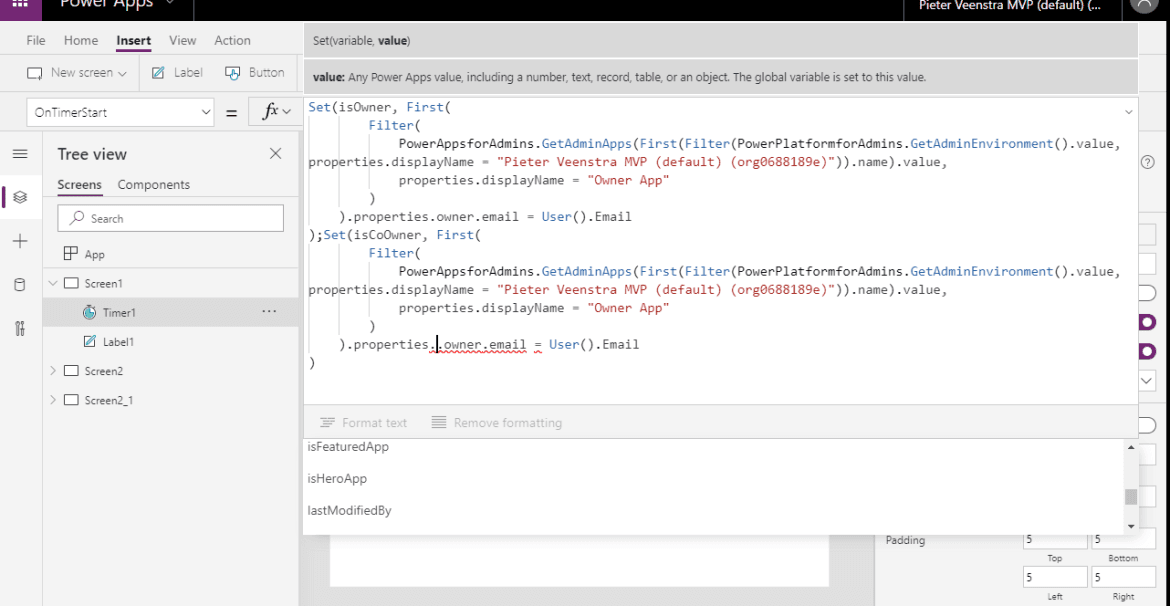Open the app launcher waffle icon
Viewport: 1170px width, 606px height.
click(x=20, y=4)
